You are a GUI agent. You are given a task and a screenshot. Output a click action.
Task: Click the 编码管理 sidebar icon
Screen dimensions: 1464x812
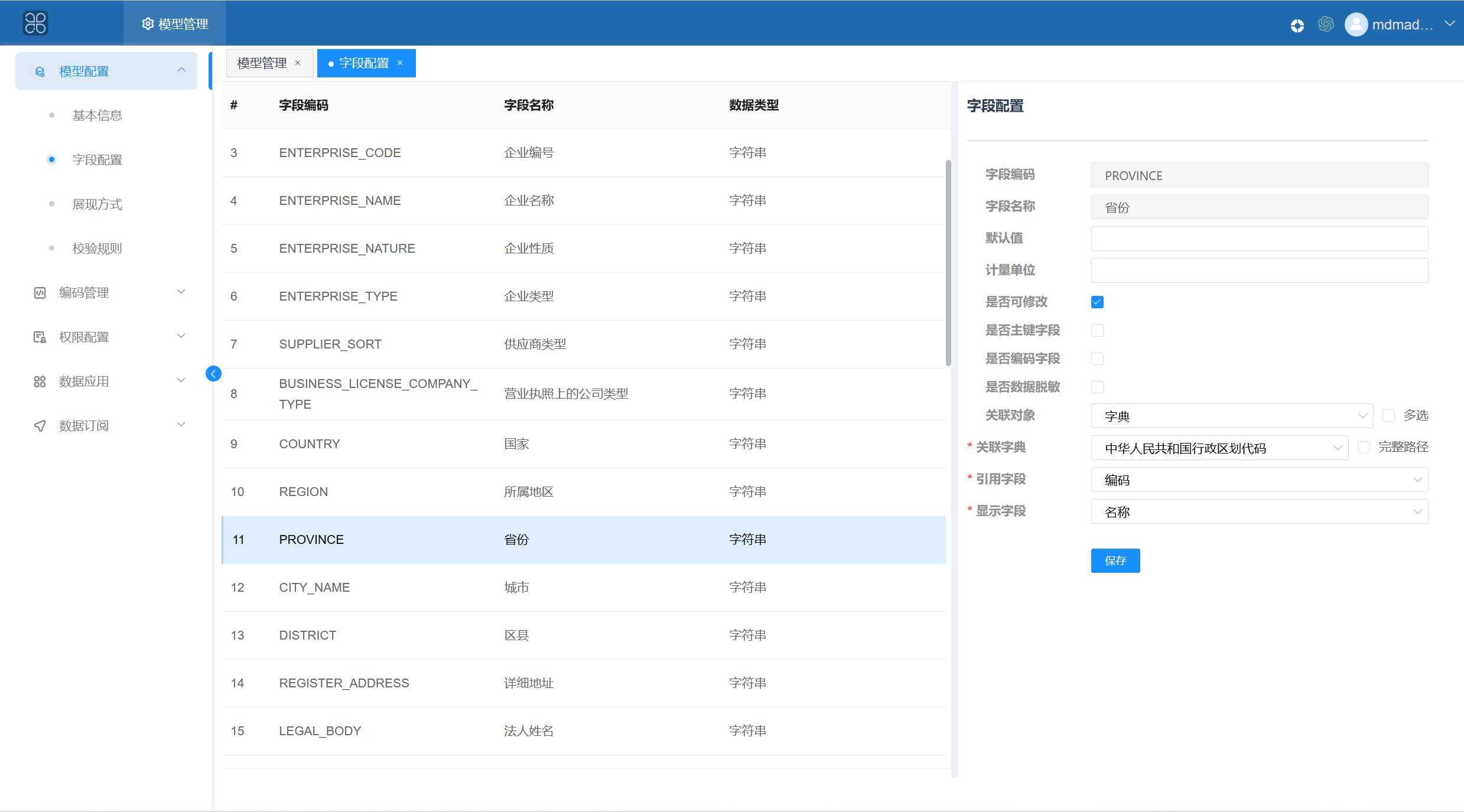[40, 293]
